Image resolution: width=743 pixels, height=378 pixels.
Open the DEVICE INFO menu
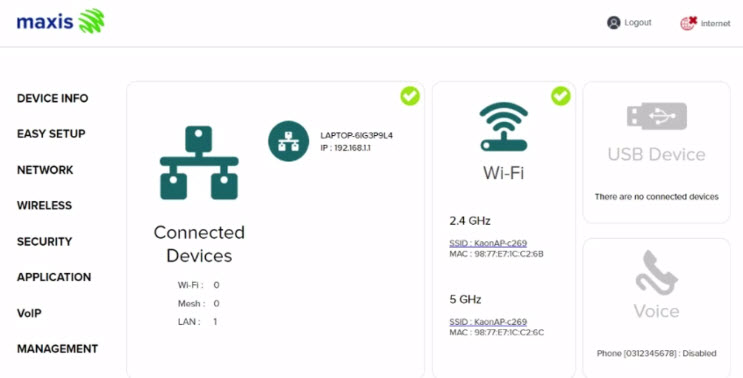tap(53, 98)
